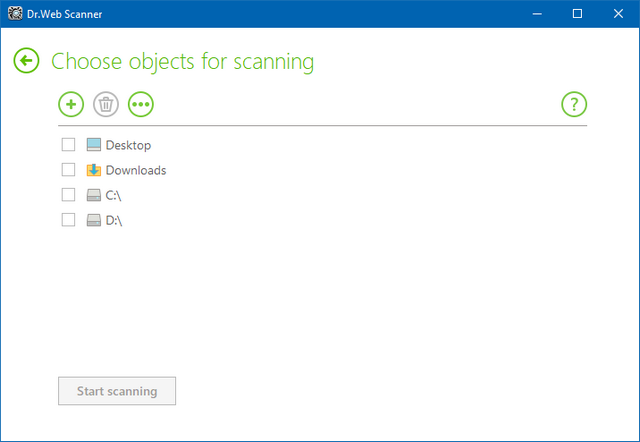The image size is (640, 442).
Task: Click the green back arrow icon
Action: [26, 61]
